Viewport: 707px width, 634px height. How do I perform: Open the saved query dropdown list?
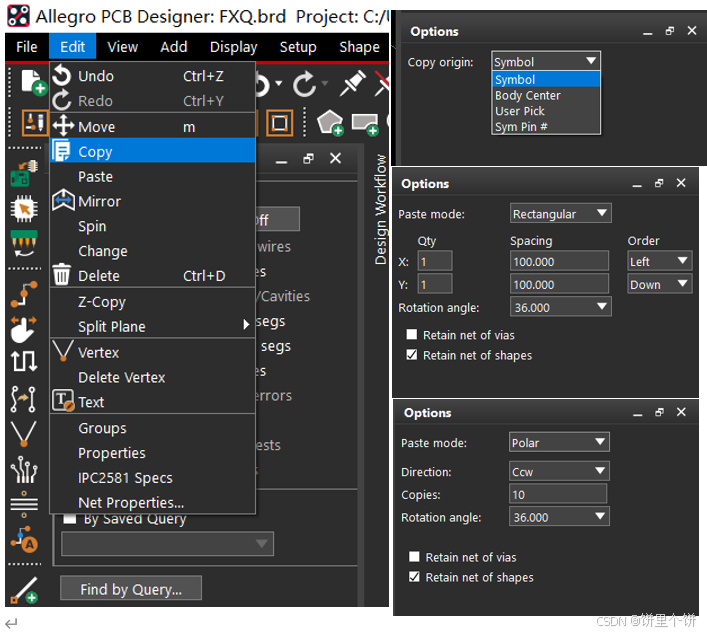click(167, 544)
